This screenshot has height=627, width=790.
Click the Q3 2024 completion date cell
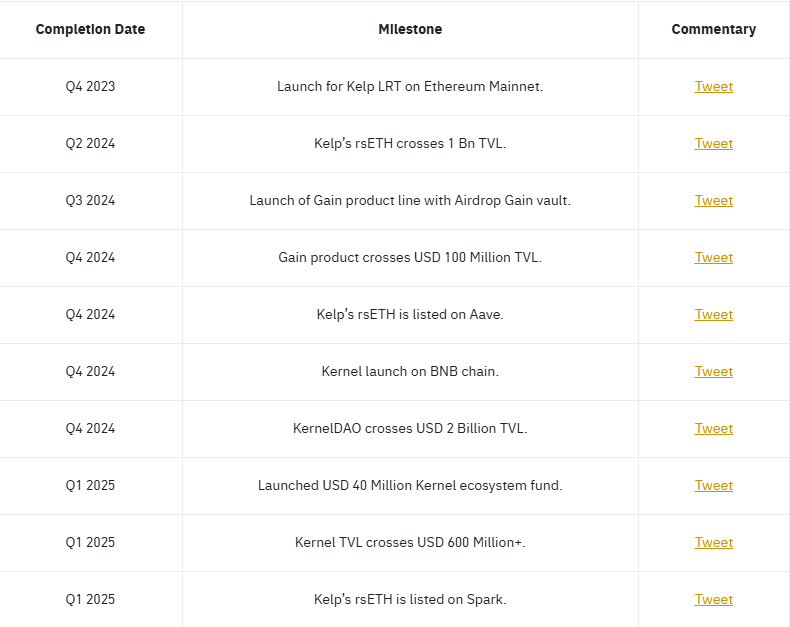click(90, 201)
